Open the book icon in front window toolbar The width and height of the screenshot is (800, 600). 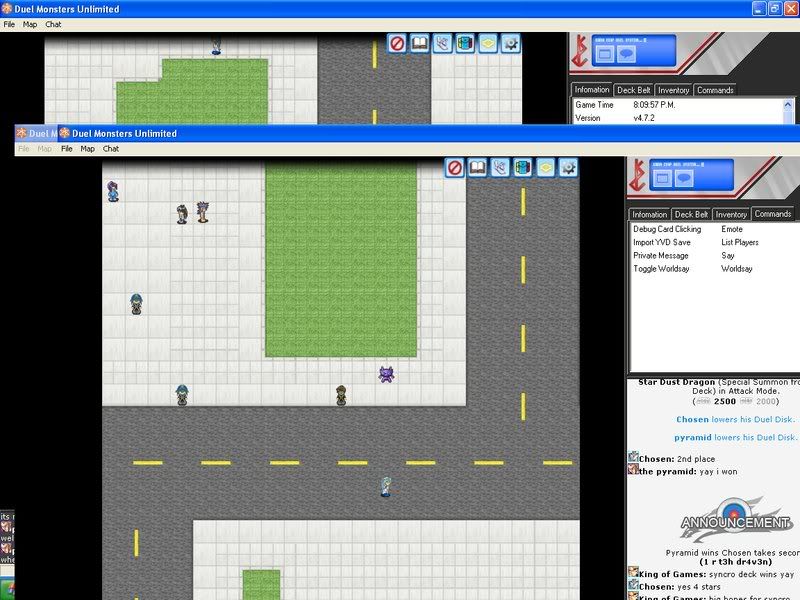click(x=478, y=168)
